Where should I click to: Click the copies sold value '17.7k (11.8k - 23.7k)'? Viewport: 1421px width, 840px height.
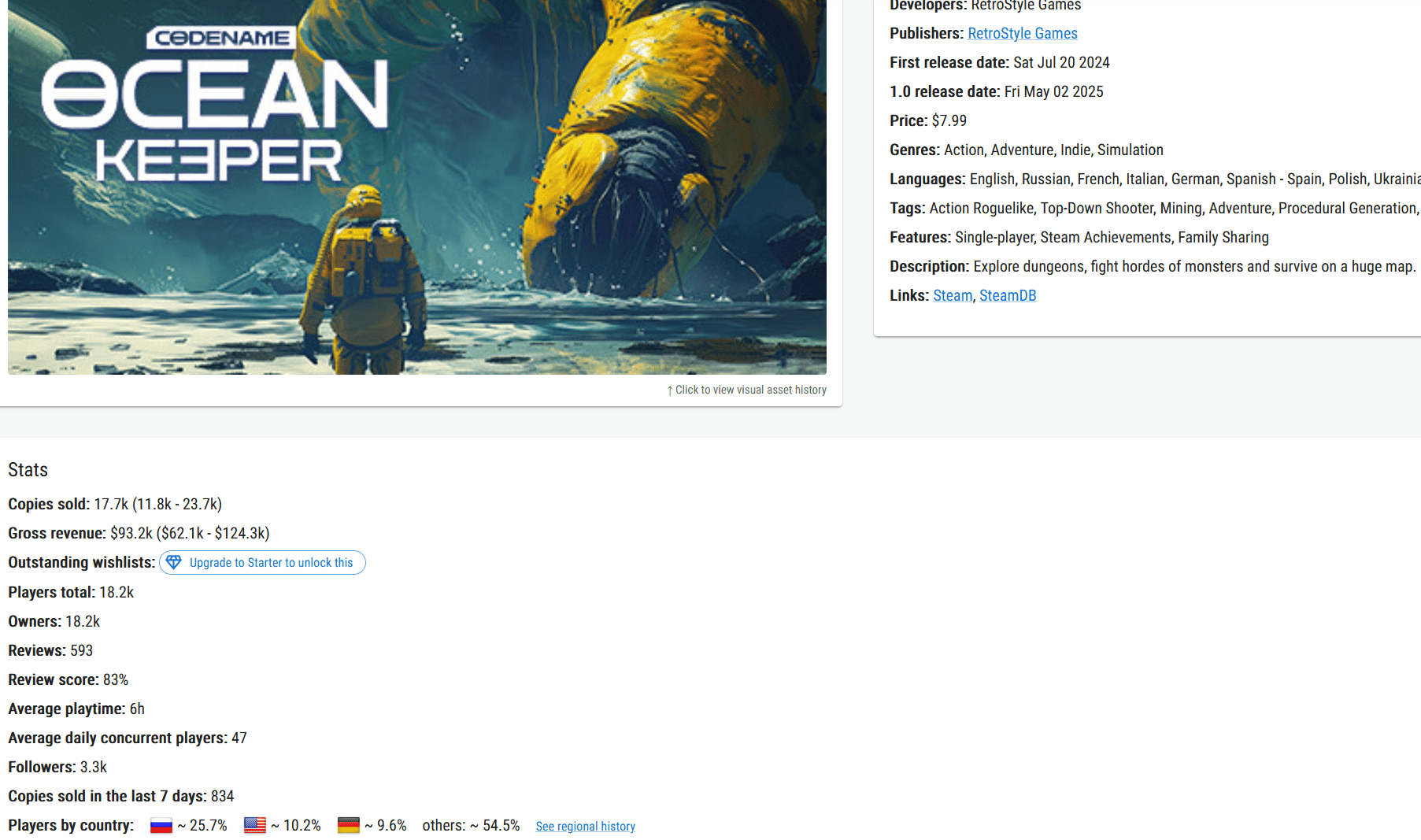pos(157,504)
